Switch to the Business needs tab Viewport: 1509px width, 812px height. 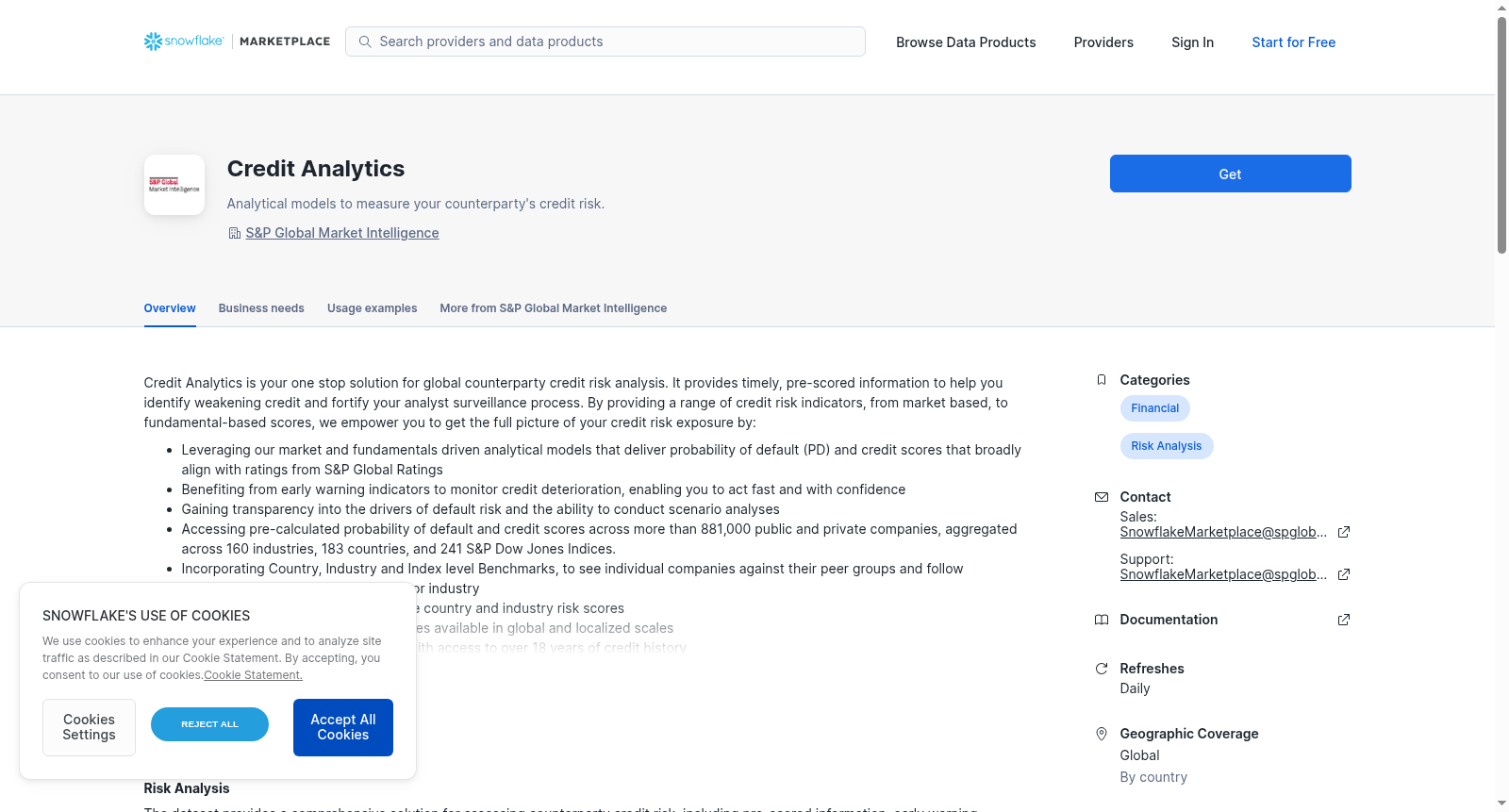tap(261, 308)
